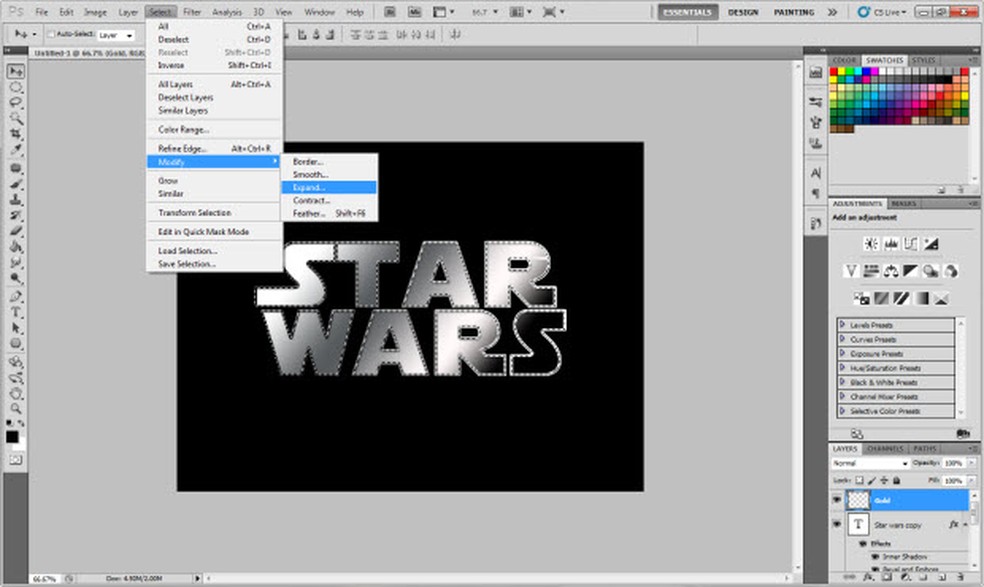The height and width of the screenshot is (587, 984).
Task: Select the Type tool in the toolbox
Action: pyautogui.click(x=17, y=311)
